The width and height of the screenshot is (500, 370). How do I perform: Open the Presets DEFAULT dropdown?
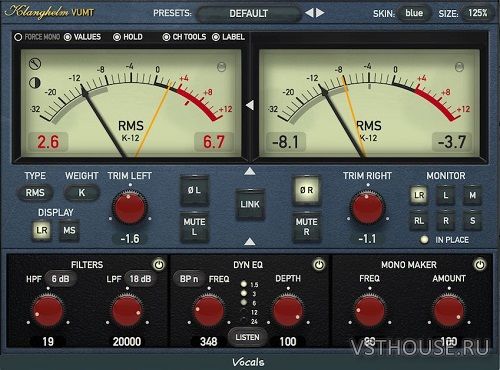(x=249, y=13)
